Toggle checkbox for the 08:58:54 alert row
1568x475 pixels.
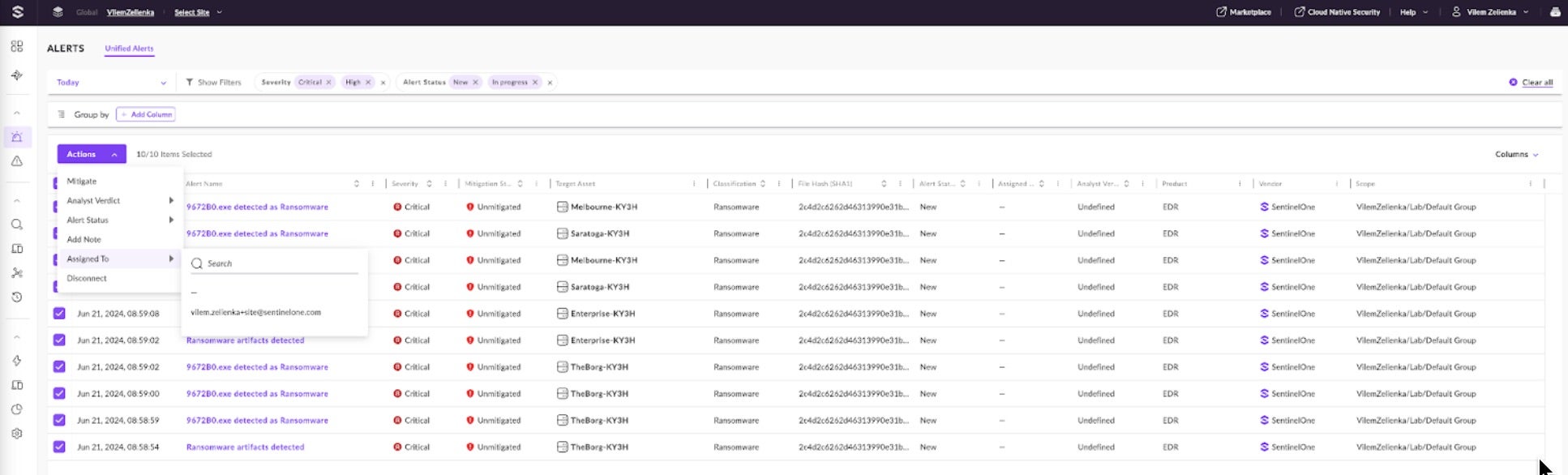tap(59, 447)
